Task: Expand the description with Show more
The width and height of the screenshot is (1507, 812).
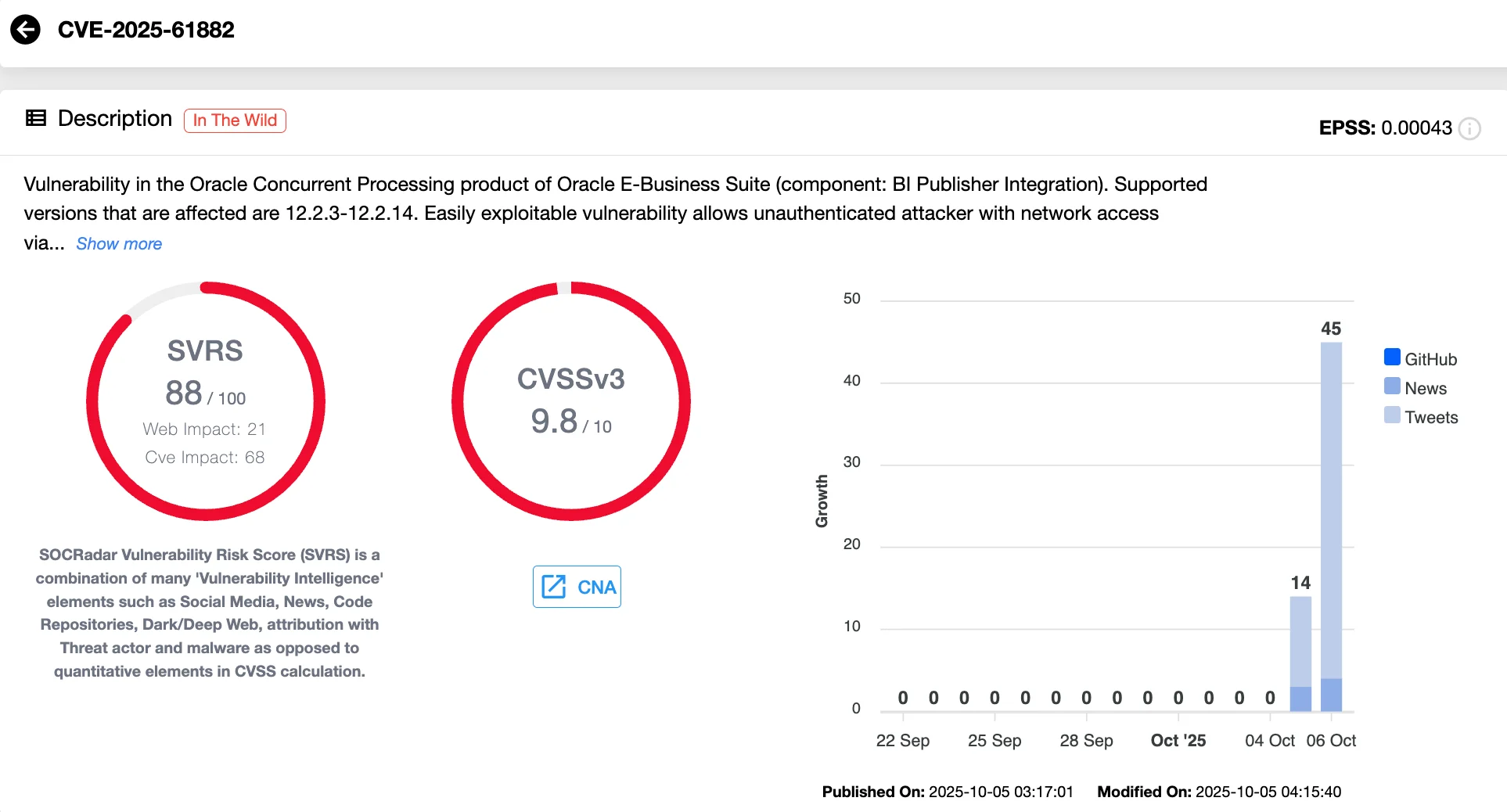Action: pos(119,243)
